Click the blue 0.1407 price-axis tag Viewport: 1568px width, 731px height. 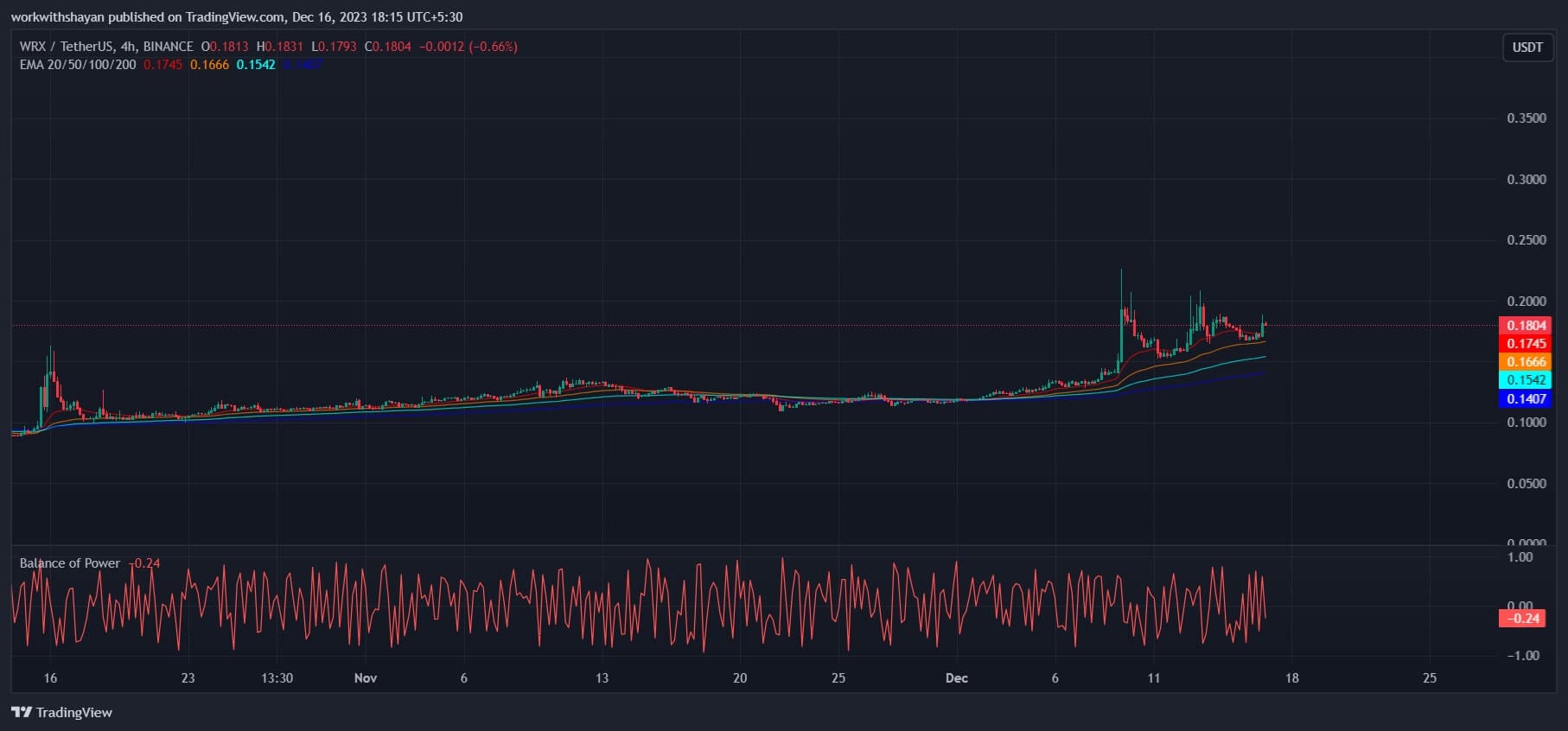point(1526,399)
